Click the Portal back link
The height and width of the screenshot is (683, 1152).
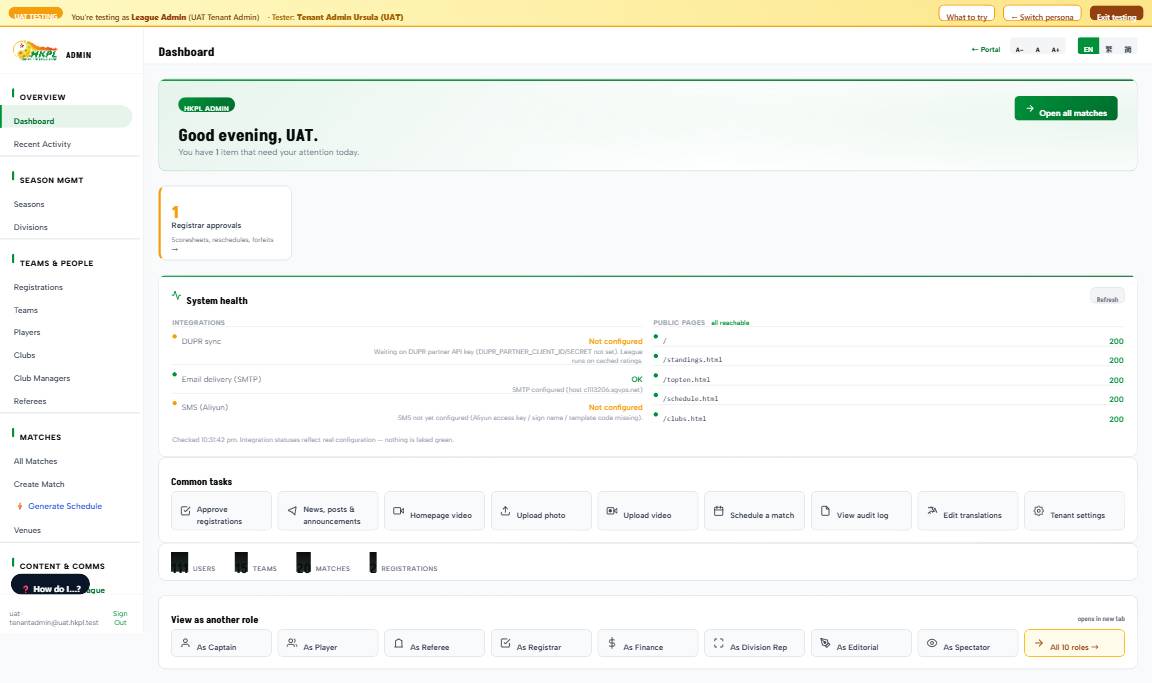coord(985,49)
